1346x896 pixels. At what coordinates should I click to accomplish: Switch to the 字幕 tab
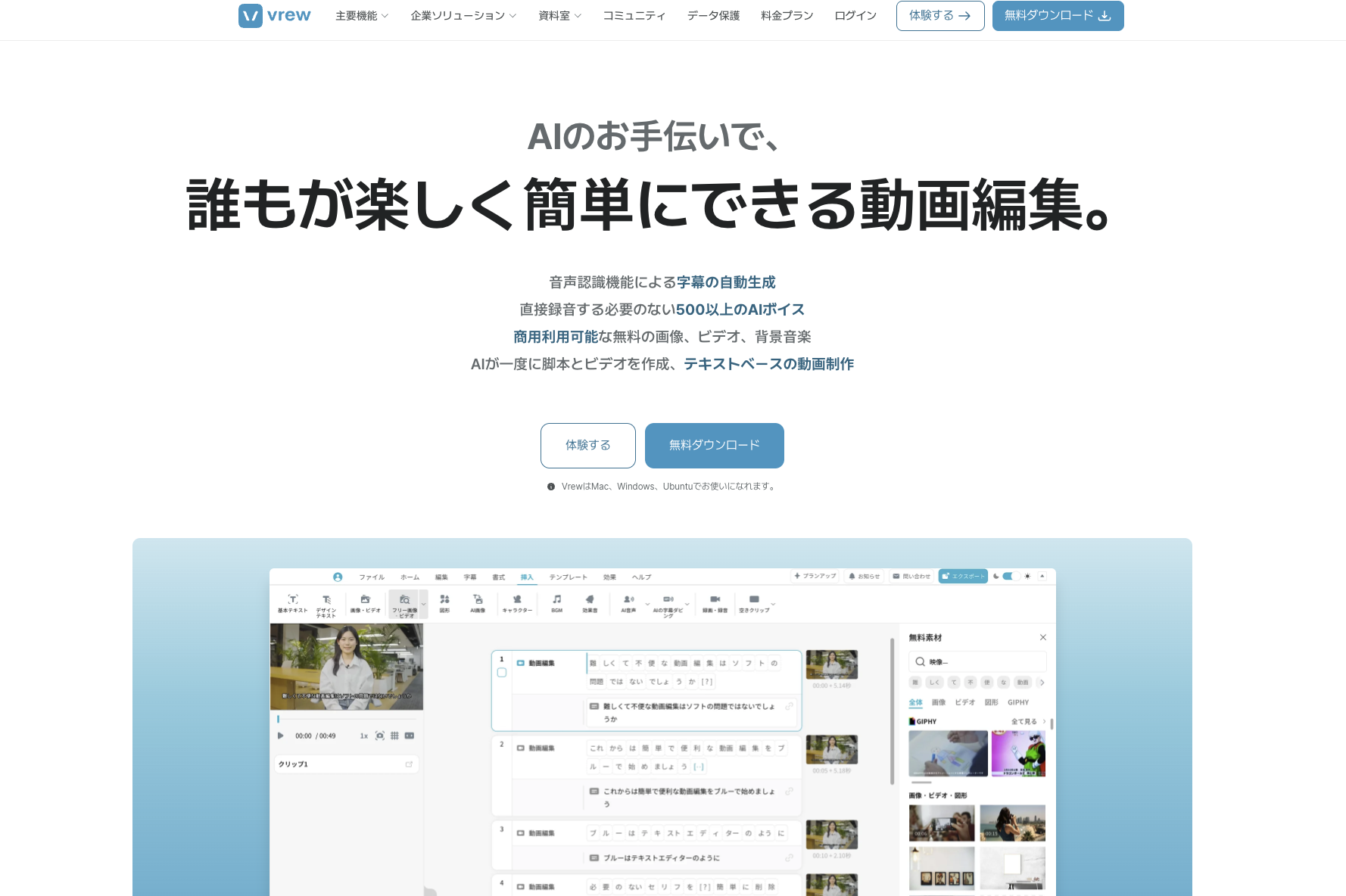[x=470, y=577]
